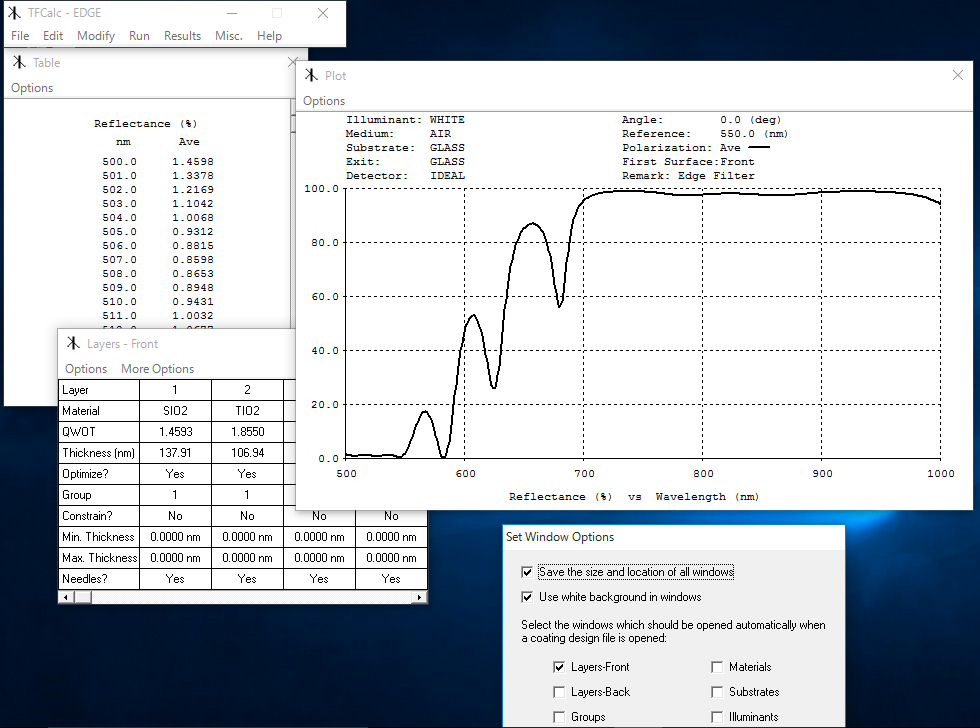This screenshot has width=980, height=728.
Task: Enable the Materials window checkbox
Action: 717,667
